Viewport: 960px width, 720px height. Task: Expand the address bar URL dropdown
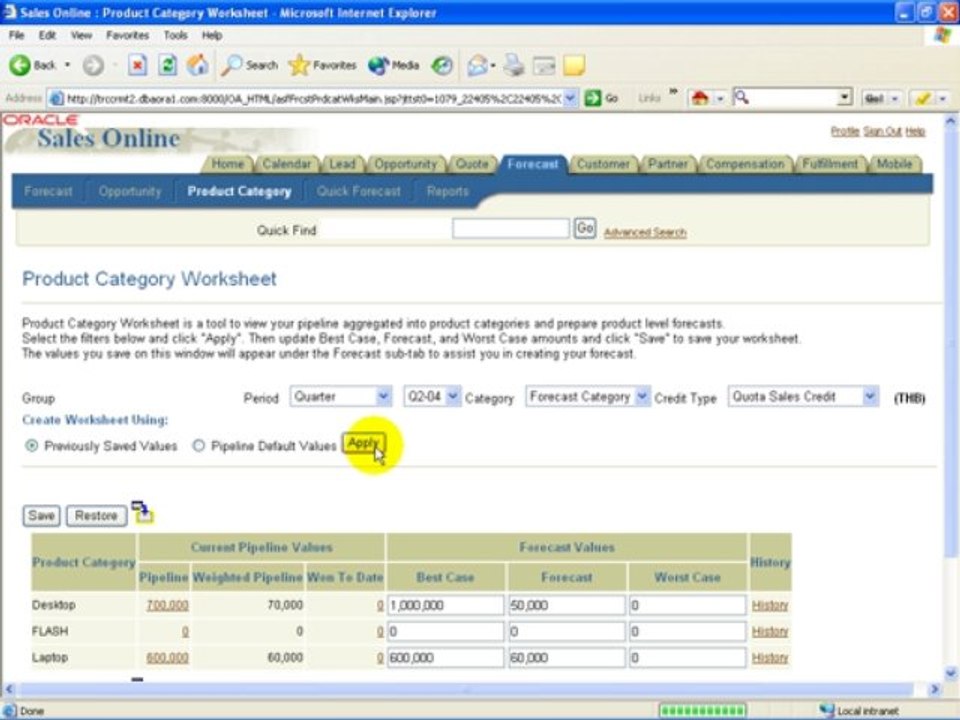570,98
